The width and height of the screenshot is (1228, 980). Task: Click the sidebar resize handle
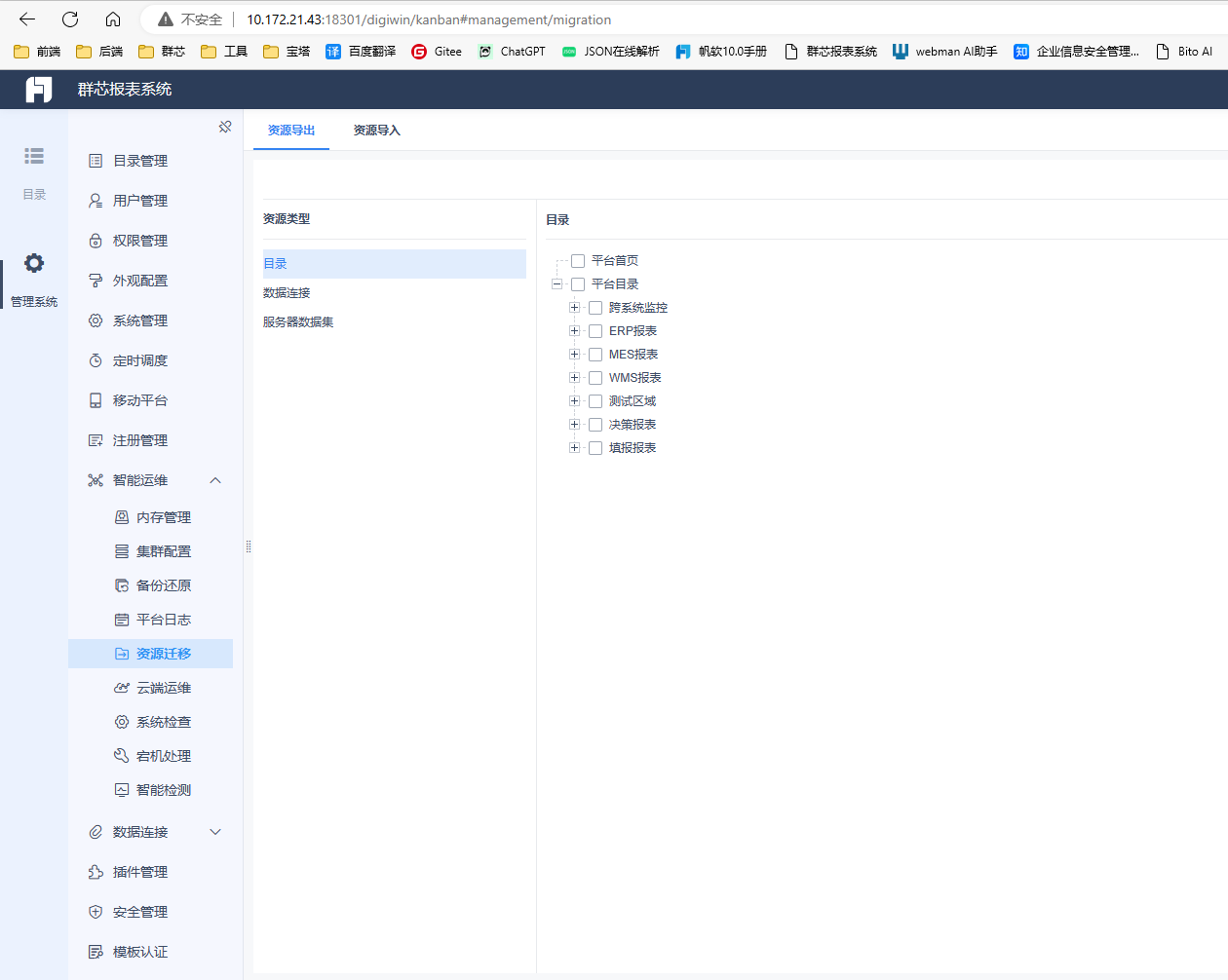coord(249,547)
